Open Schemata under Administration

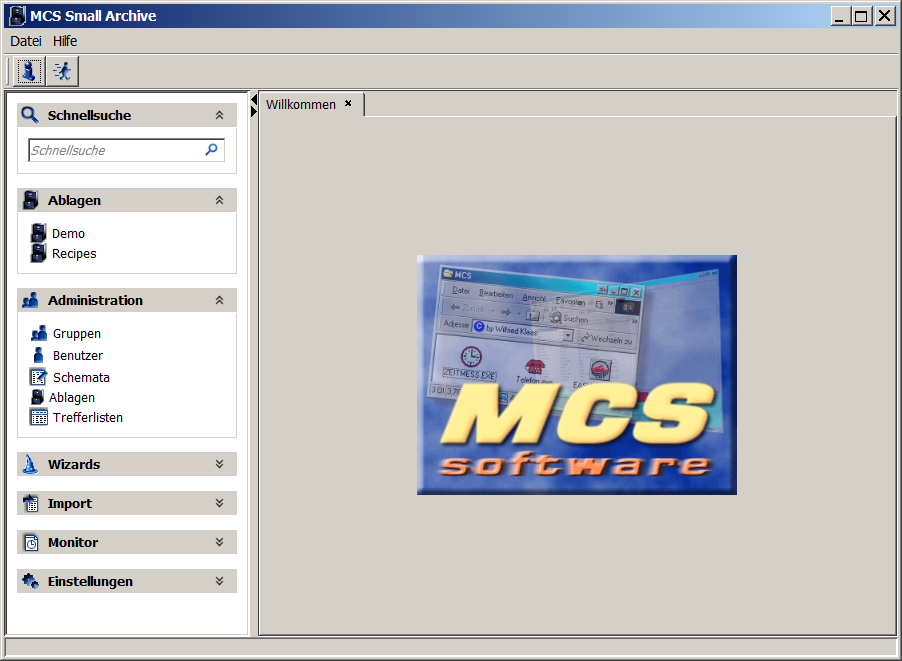point(81,377)
